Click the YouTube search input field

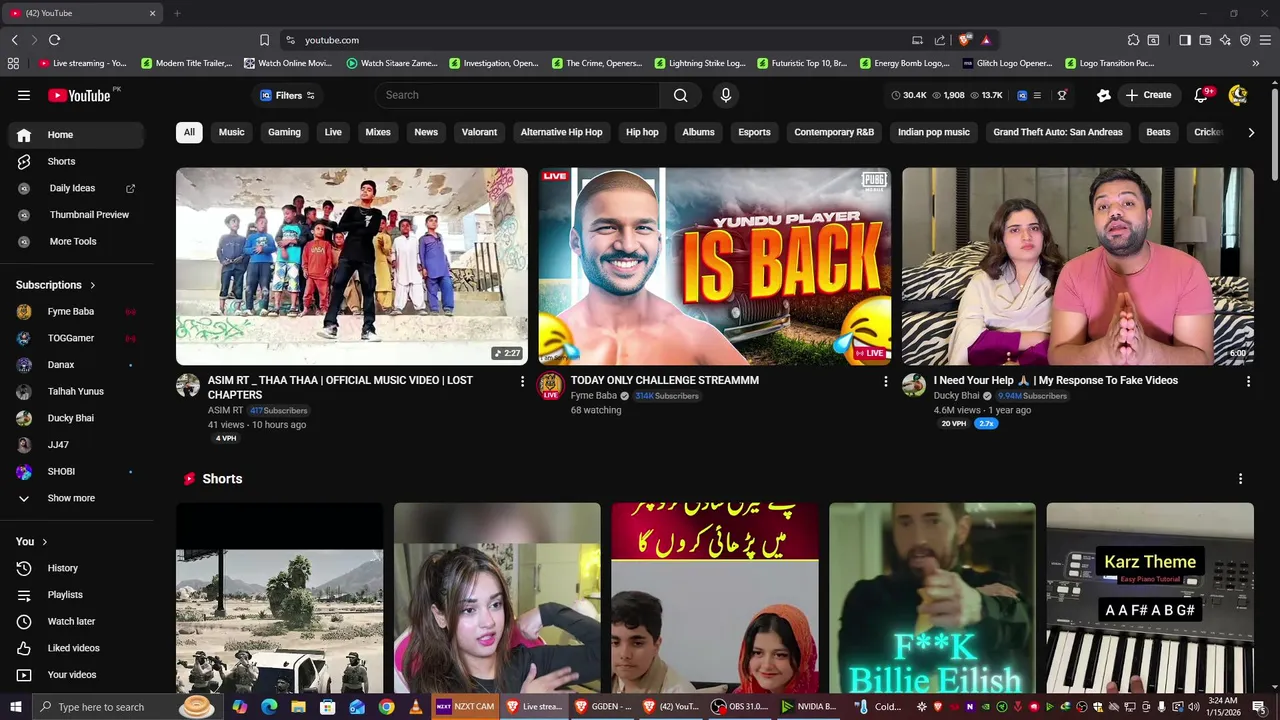(x=518, y=95)
